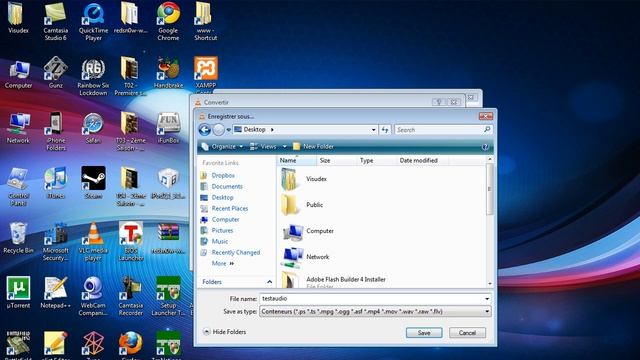Launch VLC media player desktop shortcut
Screen dimensions: 640x360
93,242
